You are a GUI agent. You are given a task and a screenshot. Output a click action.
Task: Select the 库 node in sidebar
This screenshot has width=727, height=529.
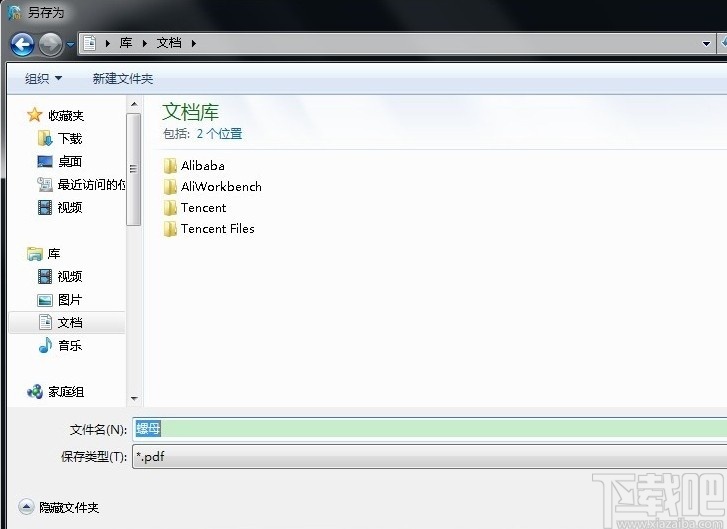pyautogui.click(x=54, y=254)
